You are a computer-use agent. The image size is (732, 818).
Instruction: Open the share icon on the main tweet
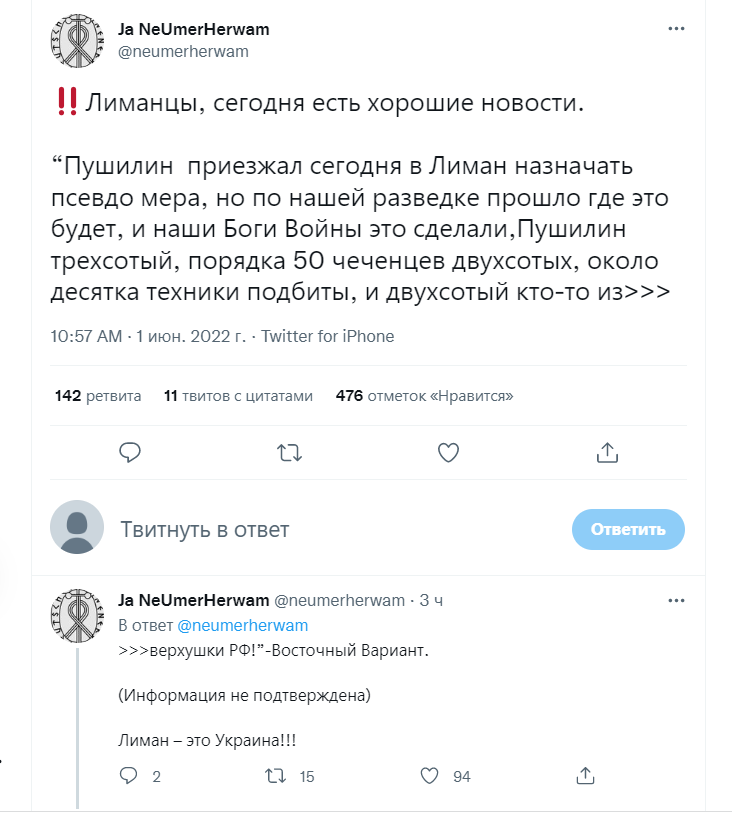pyautogui.click(x=607, y=452)
